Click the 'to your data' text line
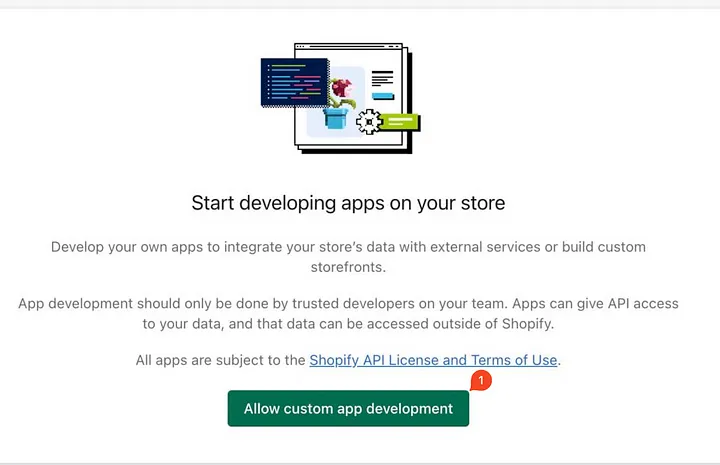The width and height of the screenshot is (720, 465). (x=348, y=323)
